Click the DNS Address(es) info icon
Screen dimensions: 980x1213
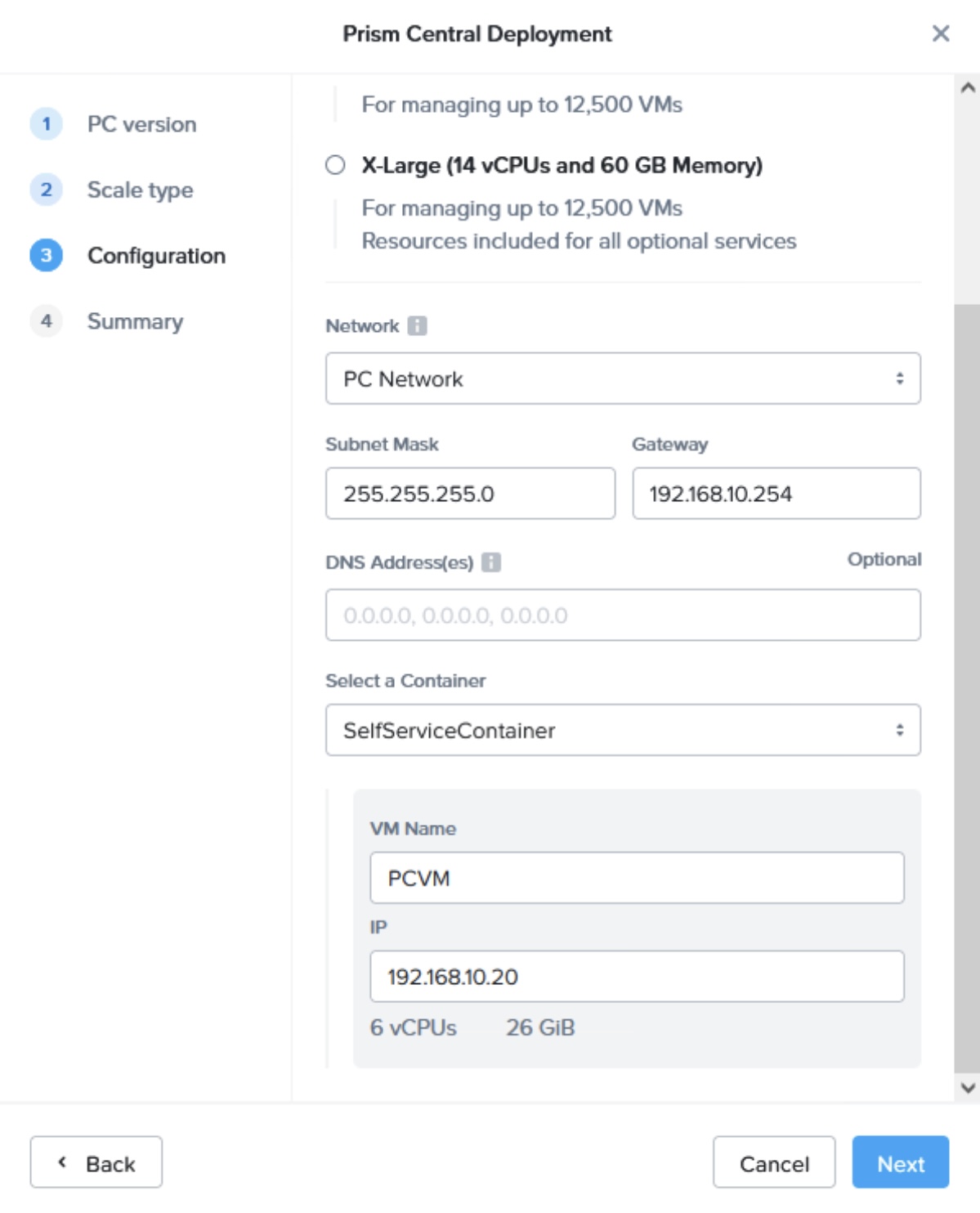[490, 562]
